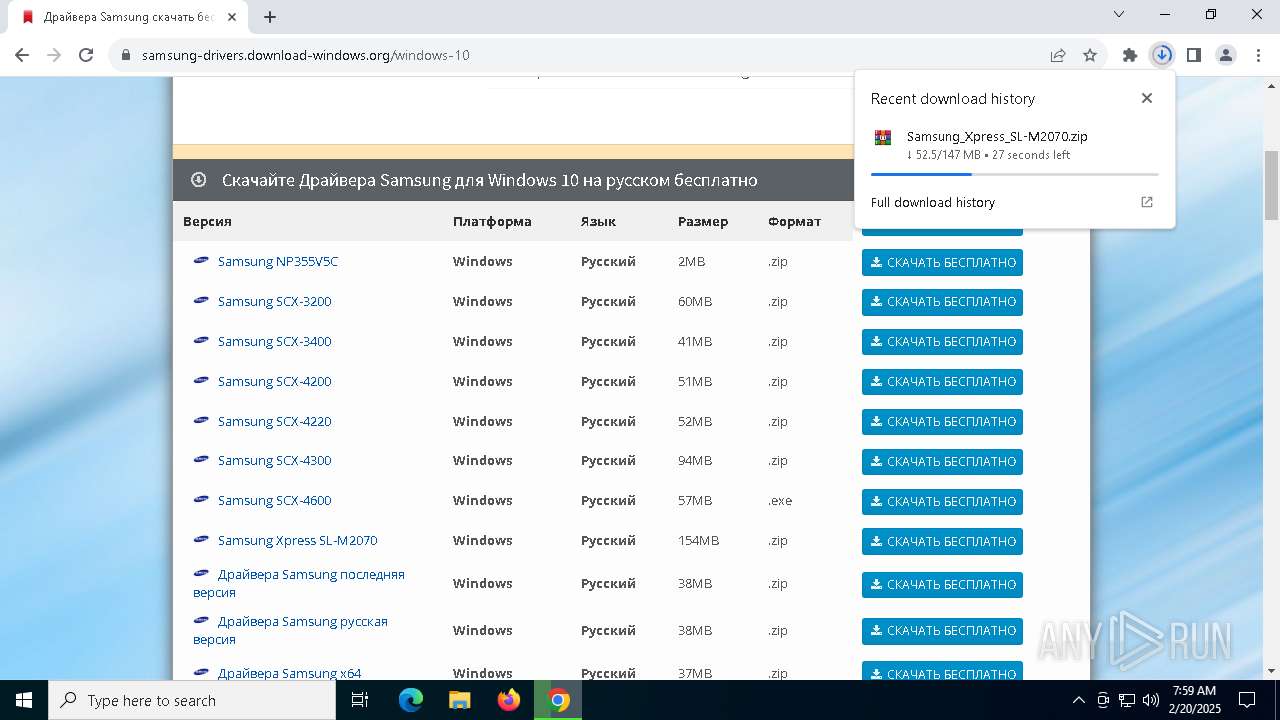Show hidden system tray icons

pos(1078,700)
